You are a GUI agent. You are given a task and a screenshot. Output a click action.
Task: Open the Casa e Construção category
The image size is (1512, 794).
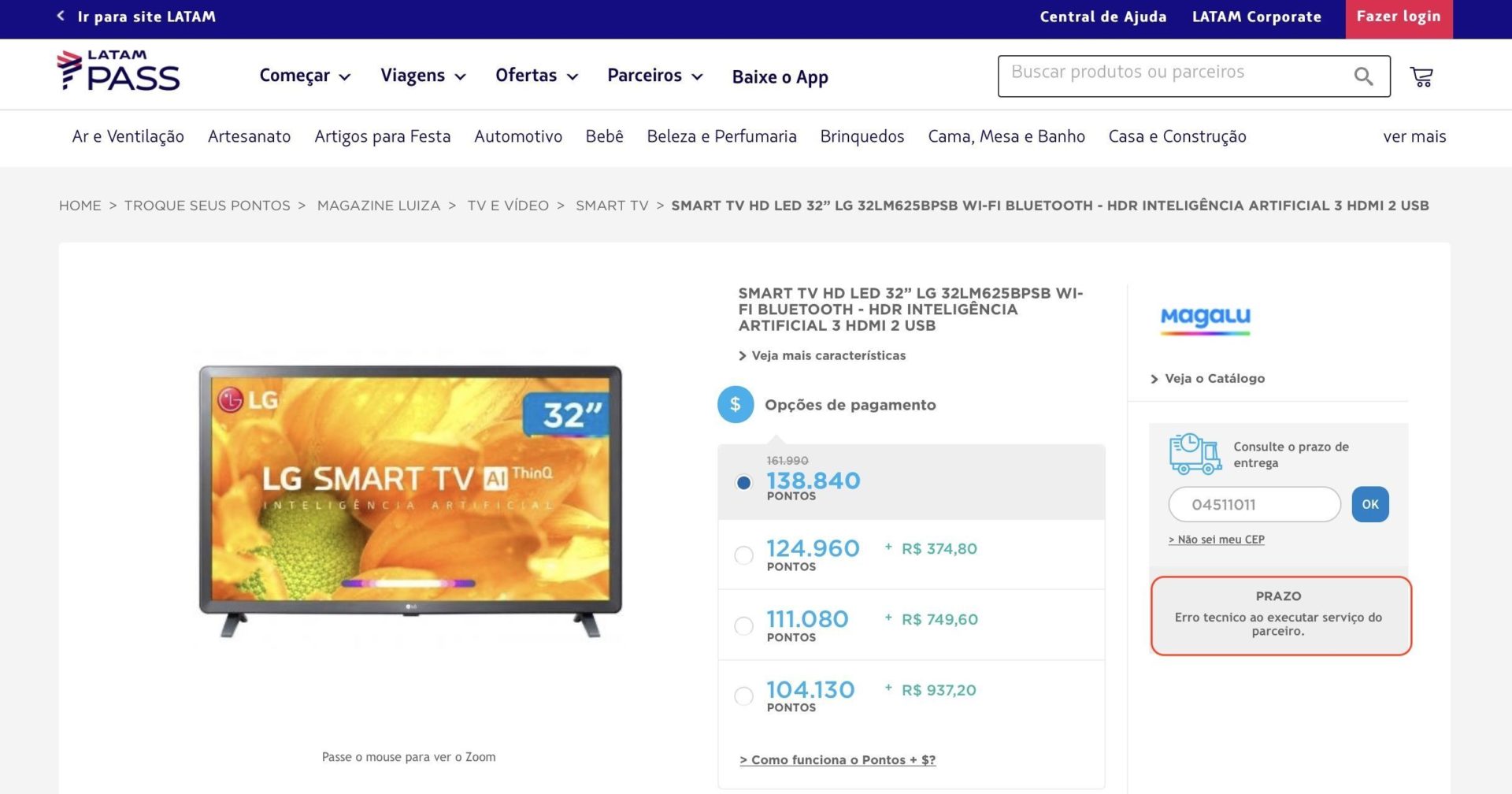(1177, 136)
